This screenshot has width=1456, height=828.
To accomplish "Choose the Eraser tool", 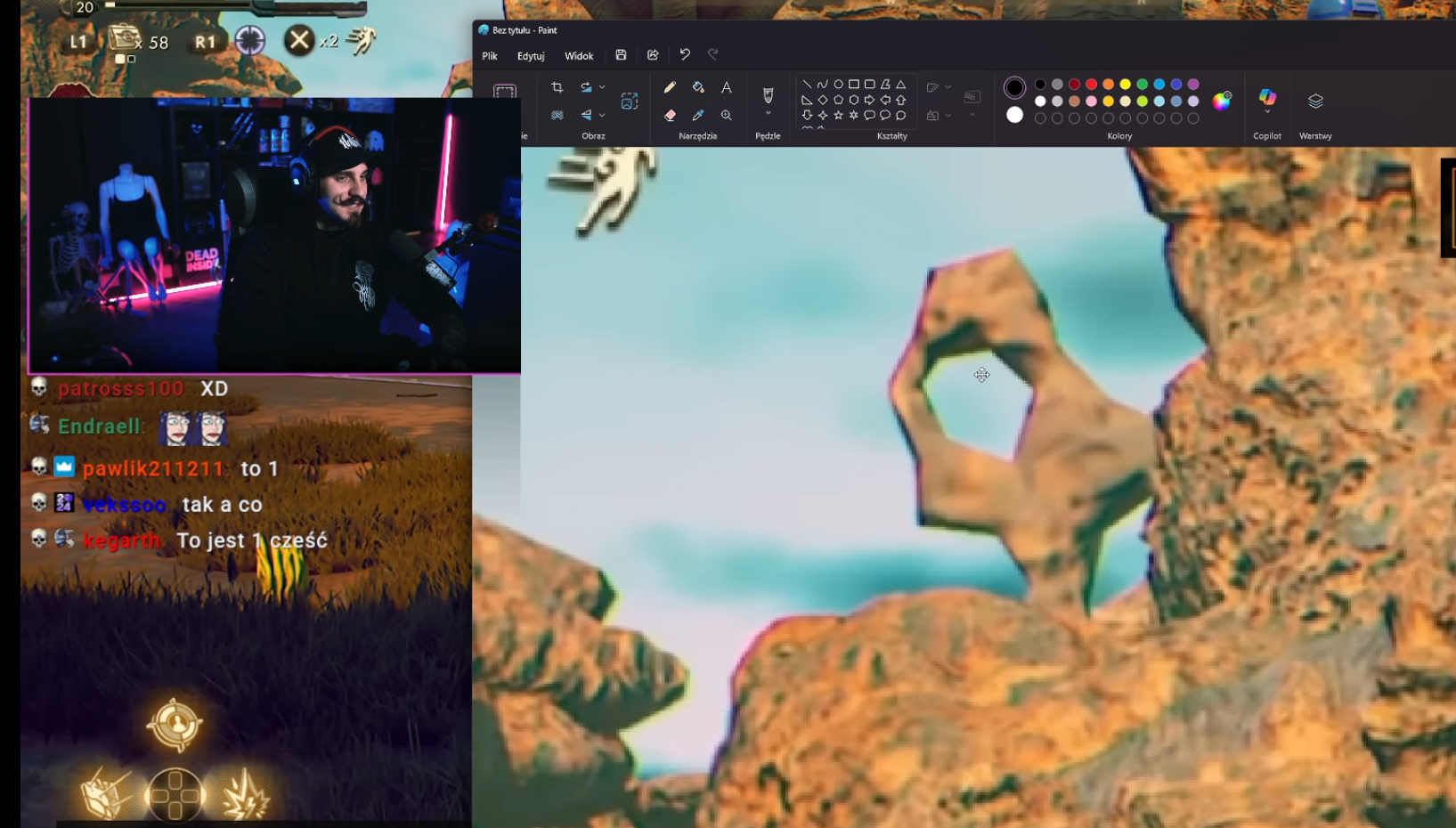I will click(x=670, y=115).
